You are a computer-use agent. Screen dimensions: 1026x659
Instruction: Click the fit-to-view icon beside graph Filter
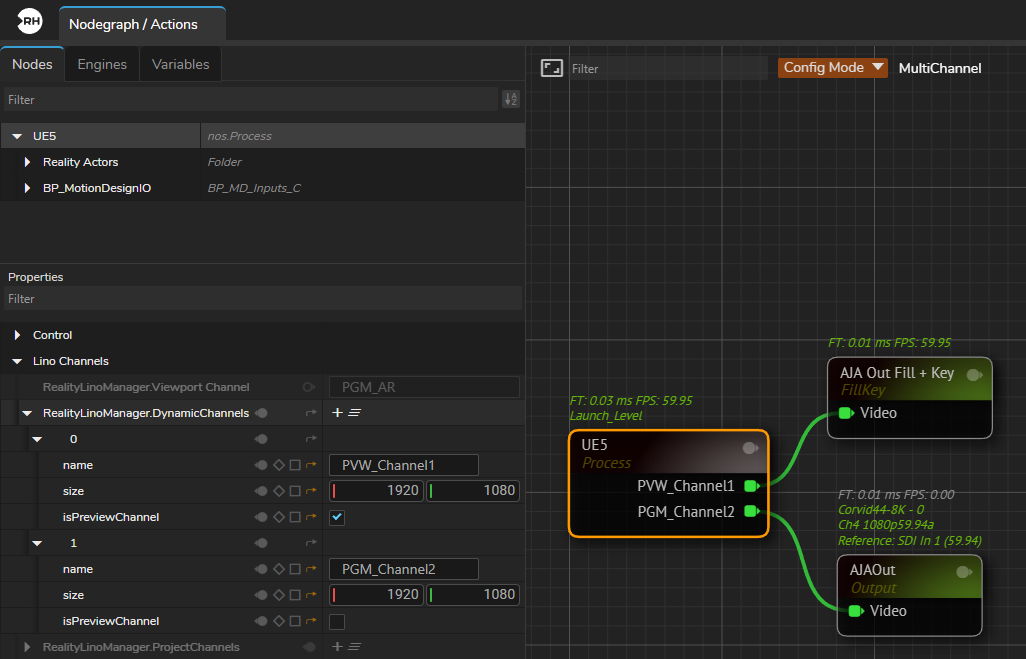click(551, 68)
